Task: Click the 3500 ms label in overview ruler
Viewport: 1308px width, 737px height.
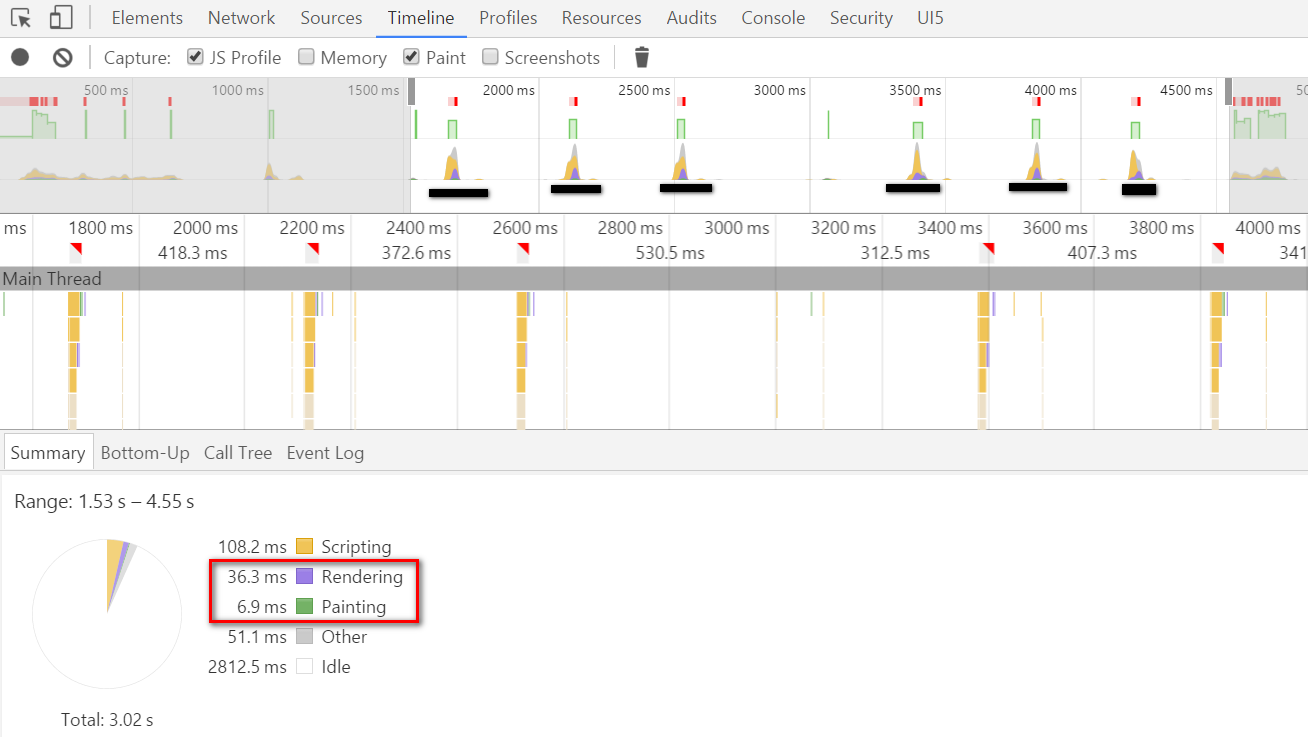Action: 915,90
